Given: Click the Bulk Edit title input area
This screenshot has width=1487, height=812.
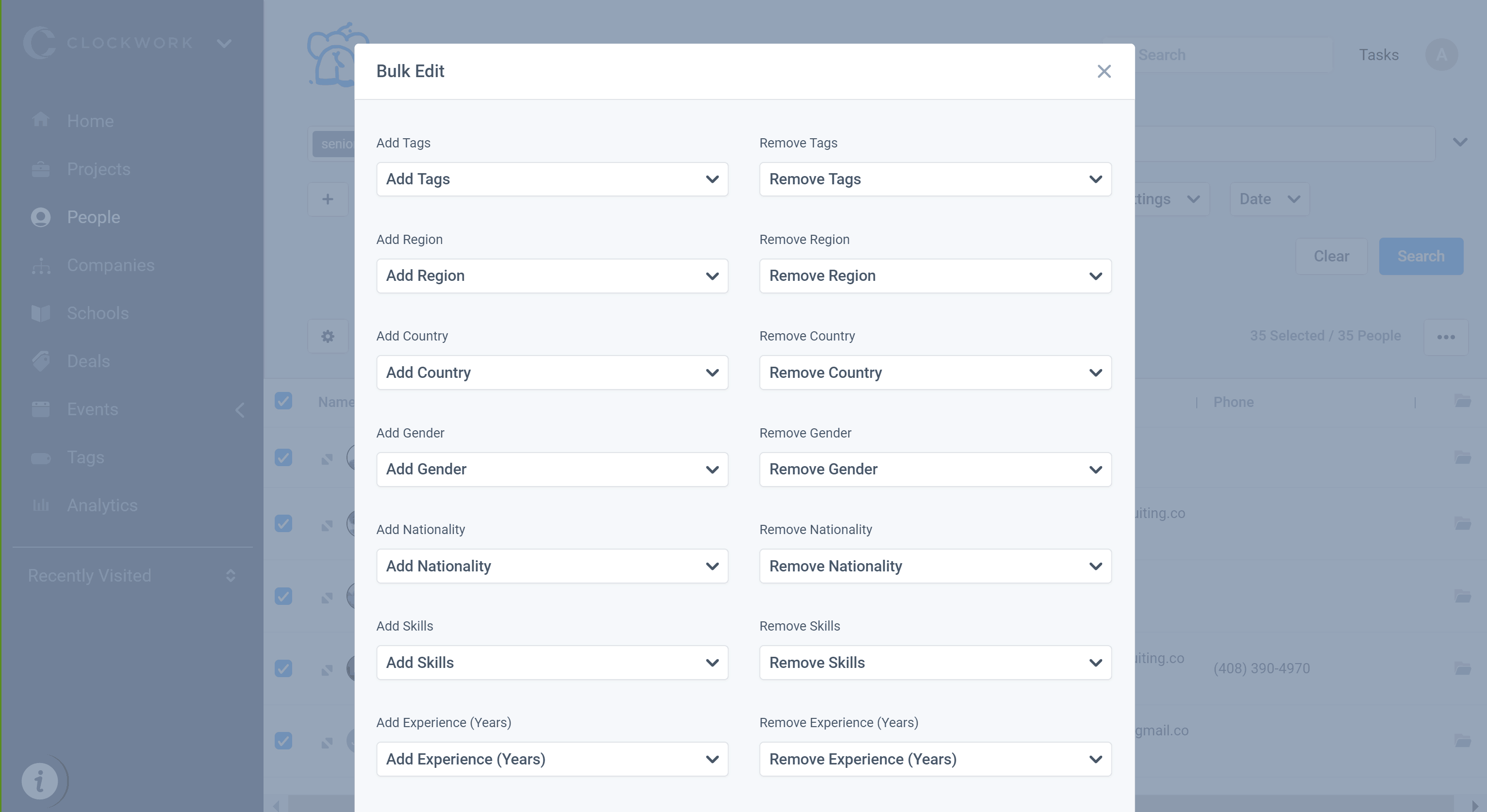Looking at the screenshot, I should pos(410,71).
